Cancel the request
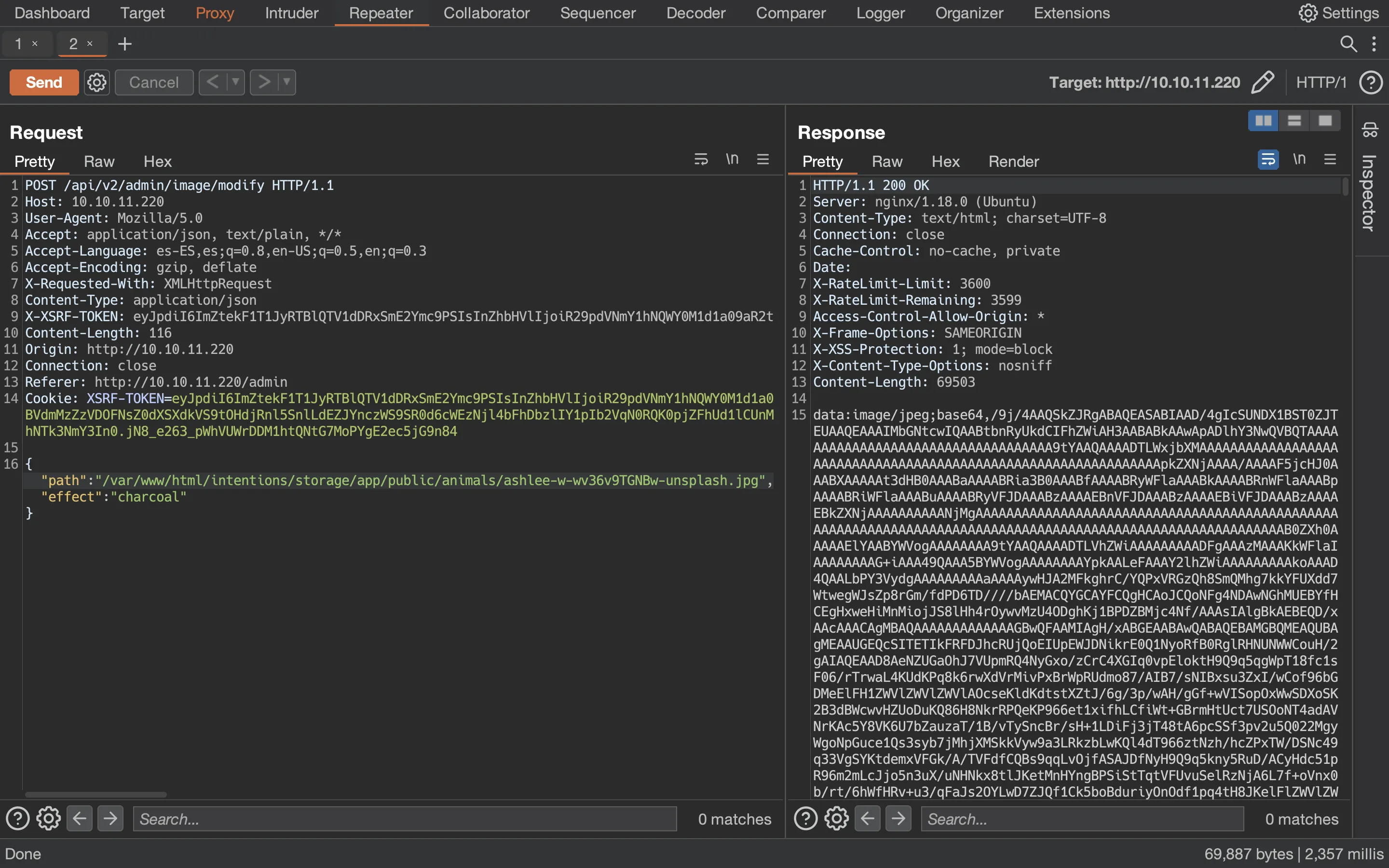 coord(154,82)
